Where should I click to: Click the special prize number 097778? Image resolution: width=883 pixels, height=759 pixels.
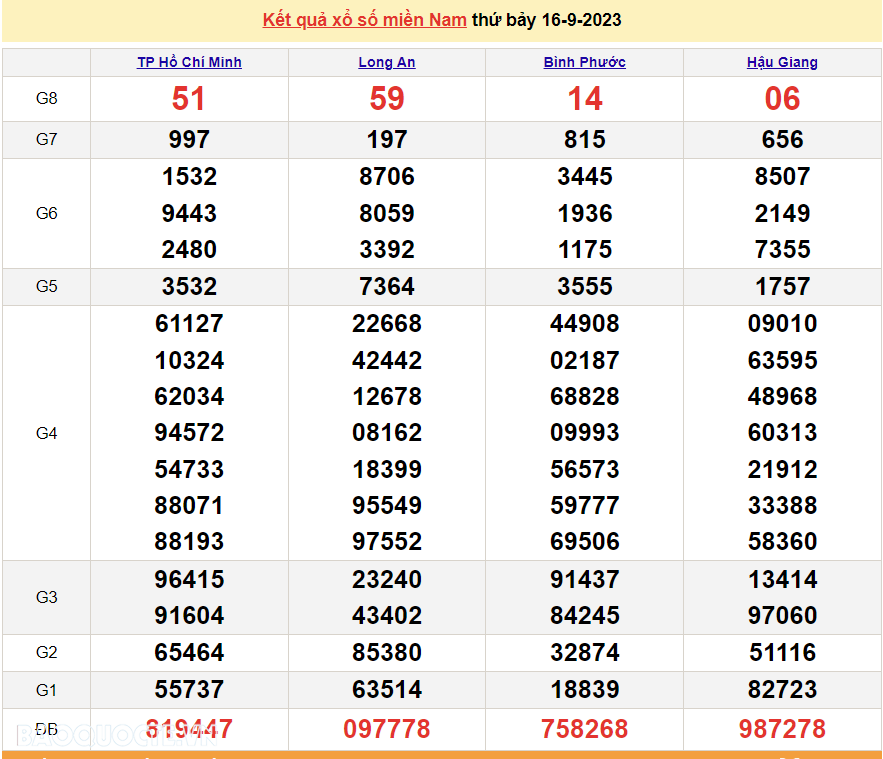coord(387,729)
